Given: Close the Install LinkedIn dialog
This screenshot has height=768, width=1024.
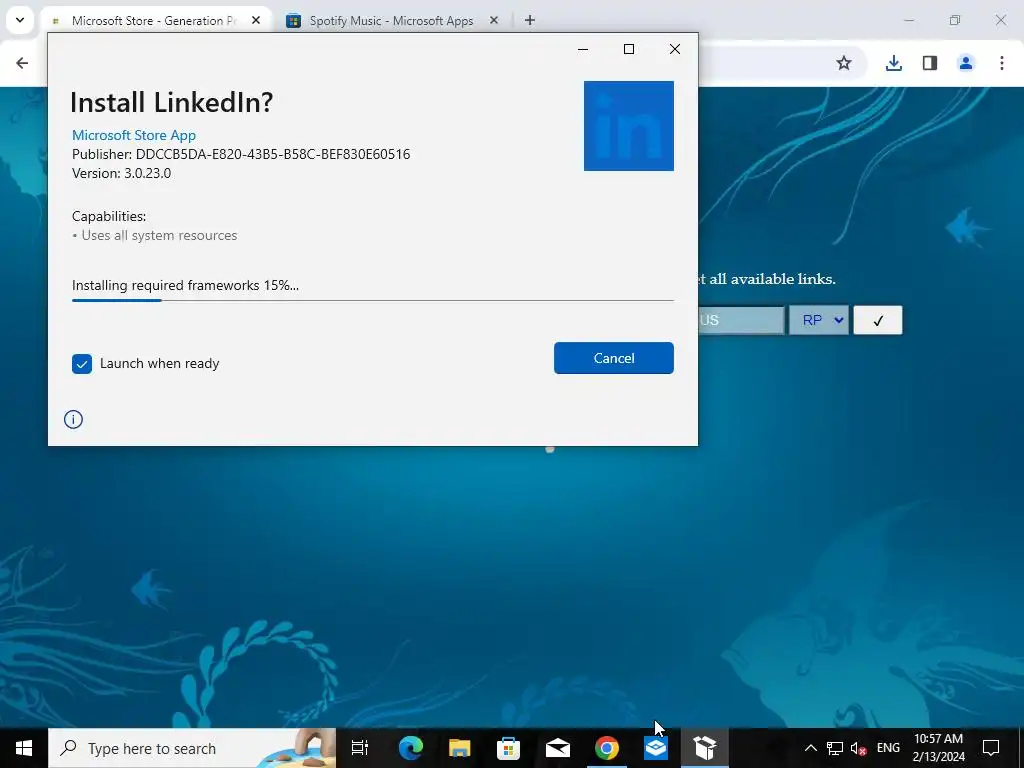Looking at the screenshot, I should point(675,49).
